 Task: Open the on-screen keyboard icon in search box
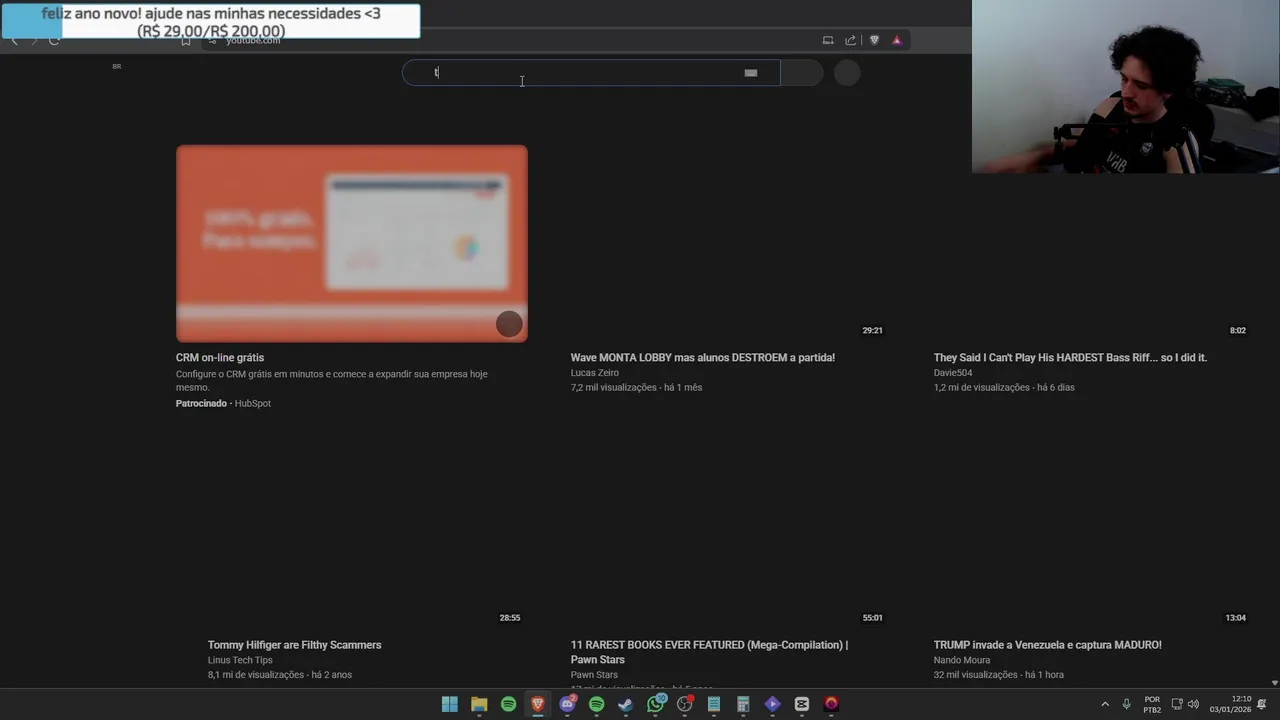(751, 72)
